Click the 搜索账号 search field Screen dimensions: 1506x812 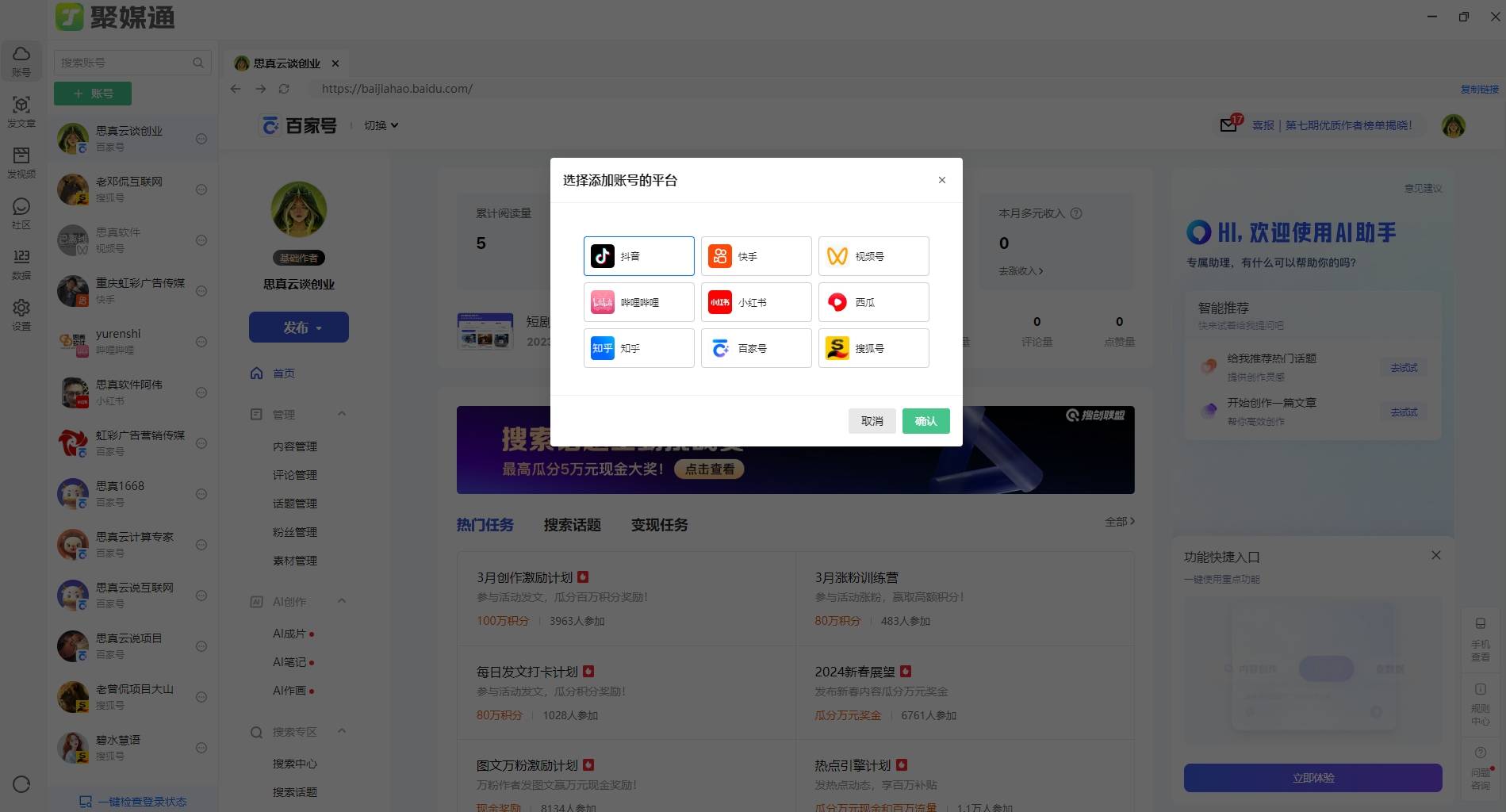[125, 63]
